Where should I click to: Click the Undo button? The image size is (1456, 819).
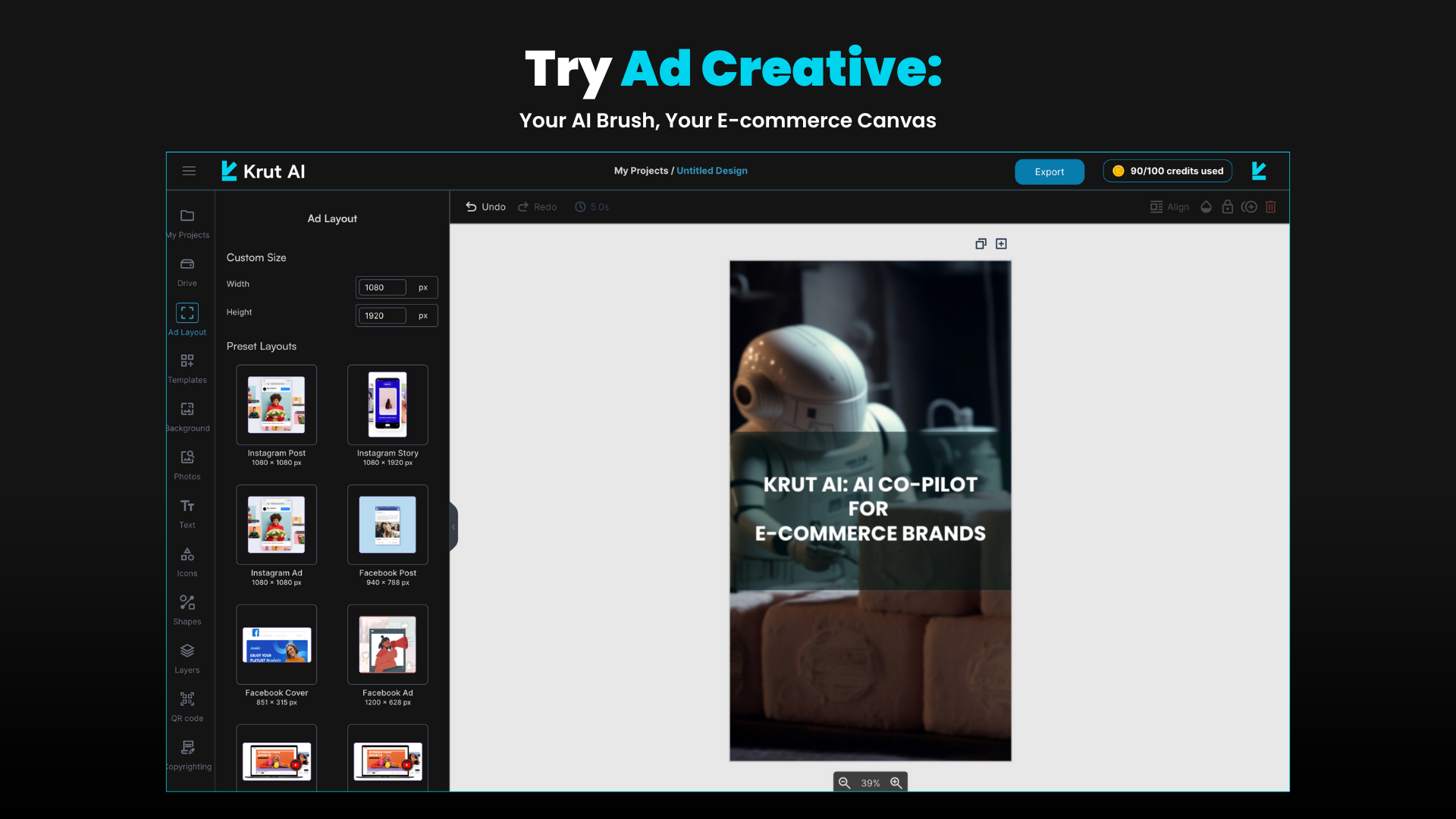(x=485, y=207)
